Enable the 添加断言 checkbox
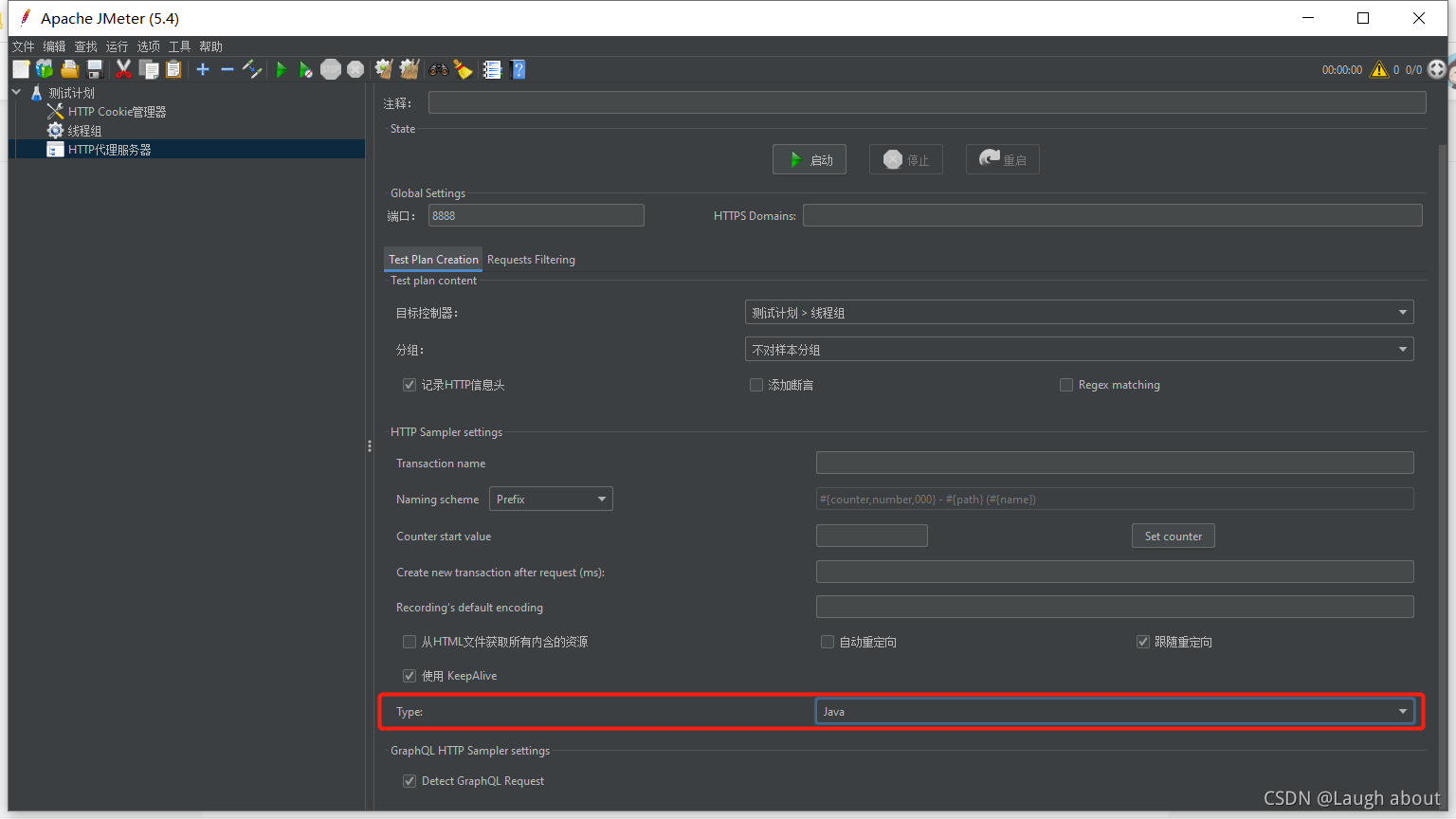The image size is (1456, 819). [756, 385]
